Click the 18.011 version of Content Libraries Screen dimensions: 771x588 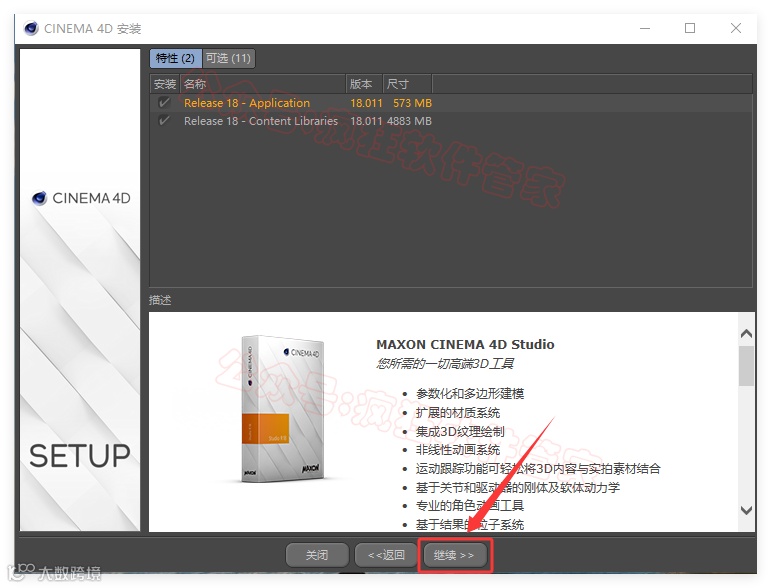tap(366, 121)
